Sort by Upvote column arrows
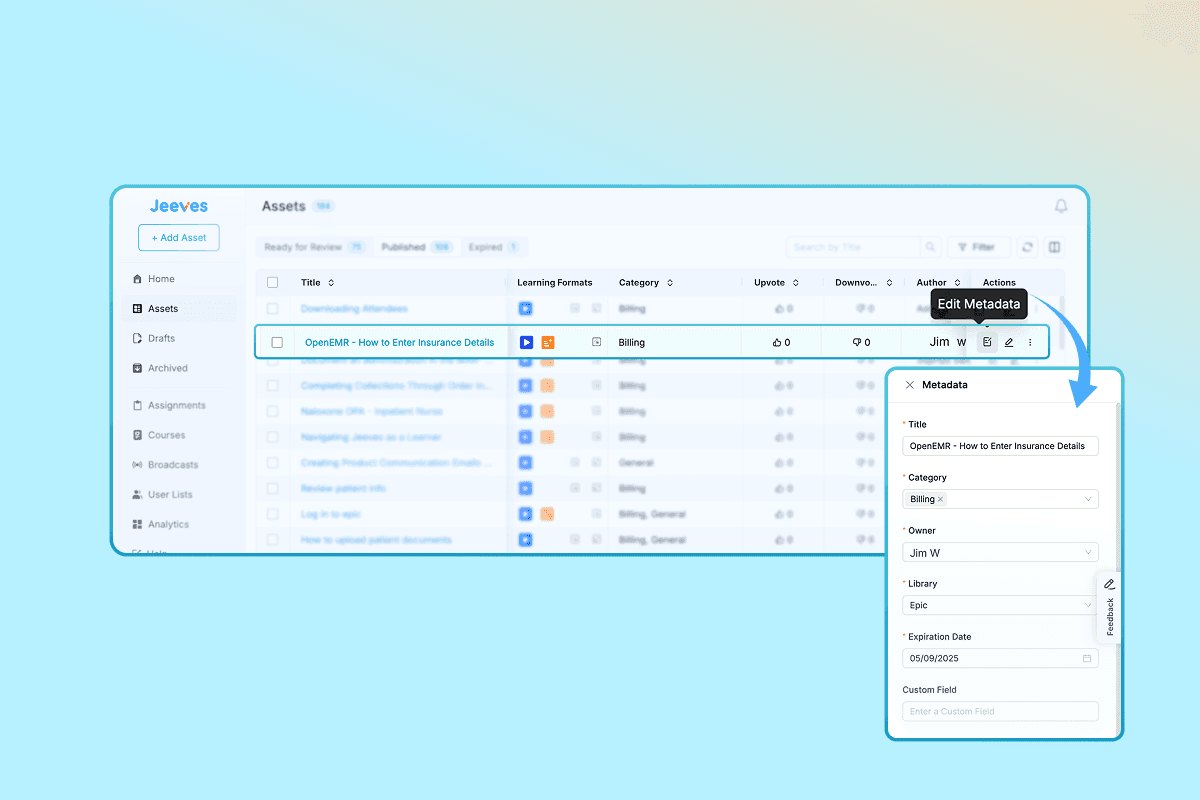 click(796, 283)
